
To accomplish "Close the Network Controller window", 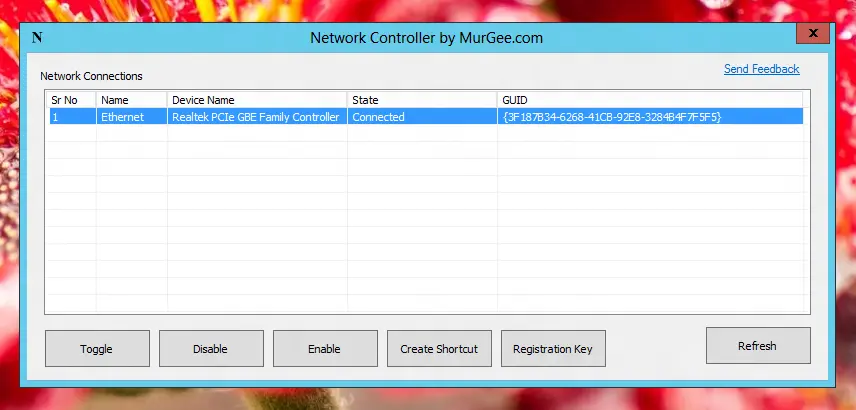I will (x=813, y=33).
